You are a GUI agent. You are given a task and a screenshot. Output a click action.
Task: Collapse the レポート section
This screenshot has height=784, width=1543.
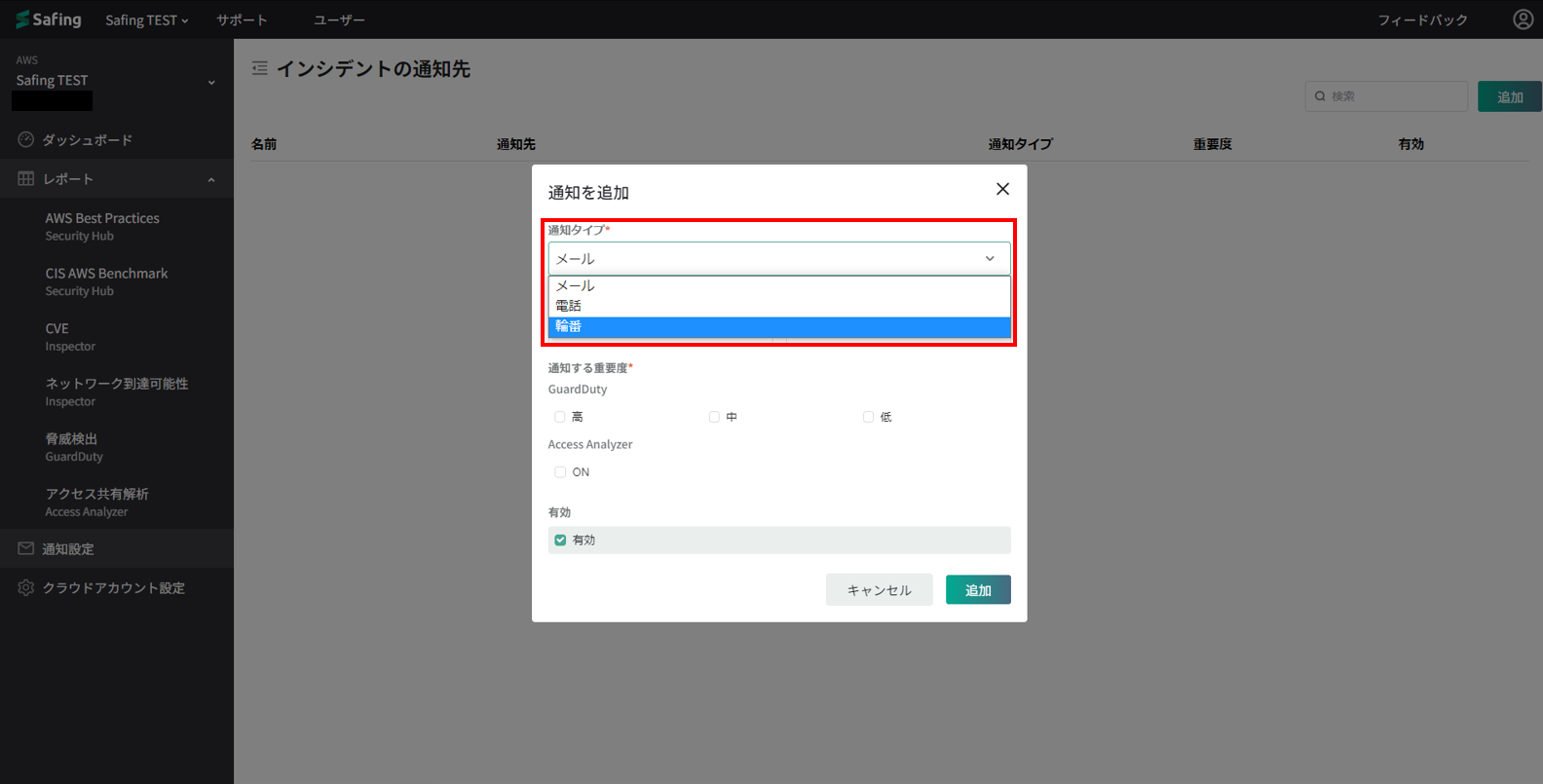pyautogui.click(x=117, y=179)
